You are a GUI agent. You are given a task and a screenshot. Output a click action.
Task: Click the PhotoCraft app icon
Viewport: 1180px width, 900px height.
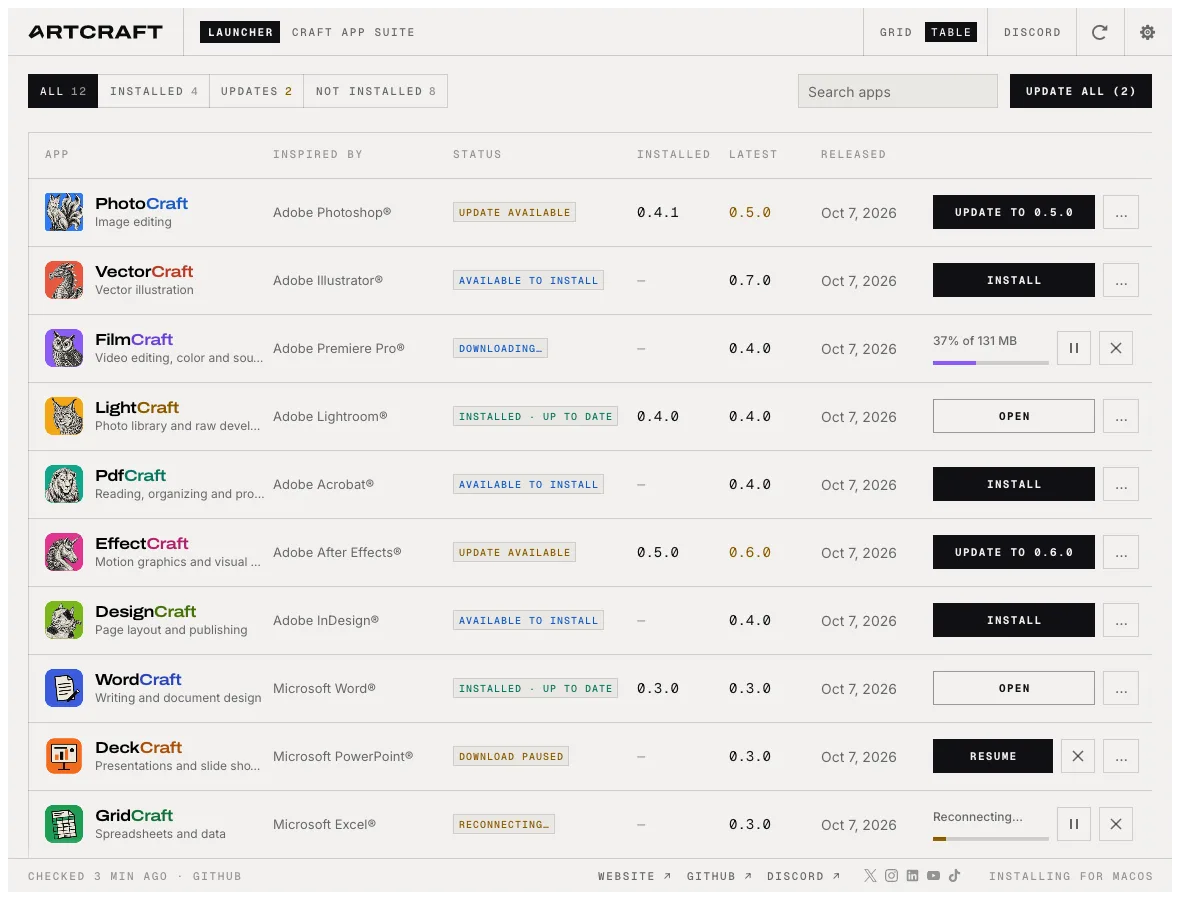[x=63, y=212]
